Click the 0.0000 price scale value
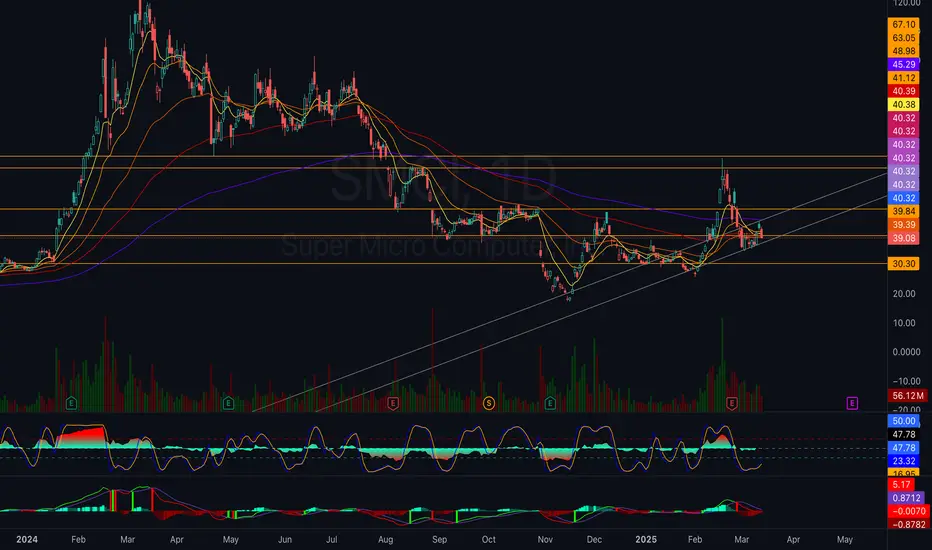932x550 pixels. [906, 352]
